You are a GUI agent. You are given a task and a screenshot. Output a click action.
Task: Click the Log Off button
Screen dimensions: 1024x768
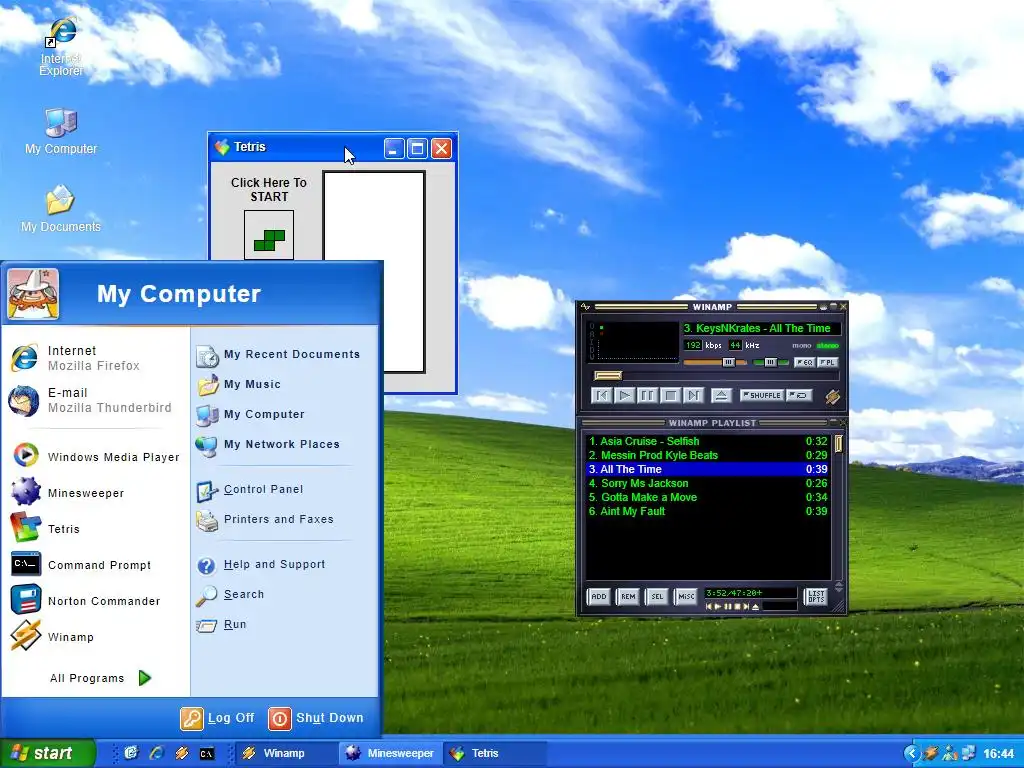(x=217, y=718)
